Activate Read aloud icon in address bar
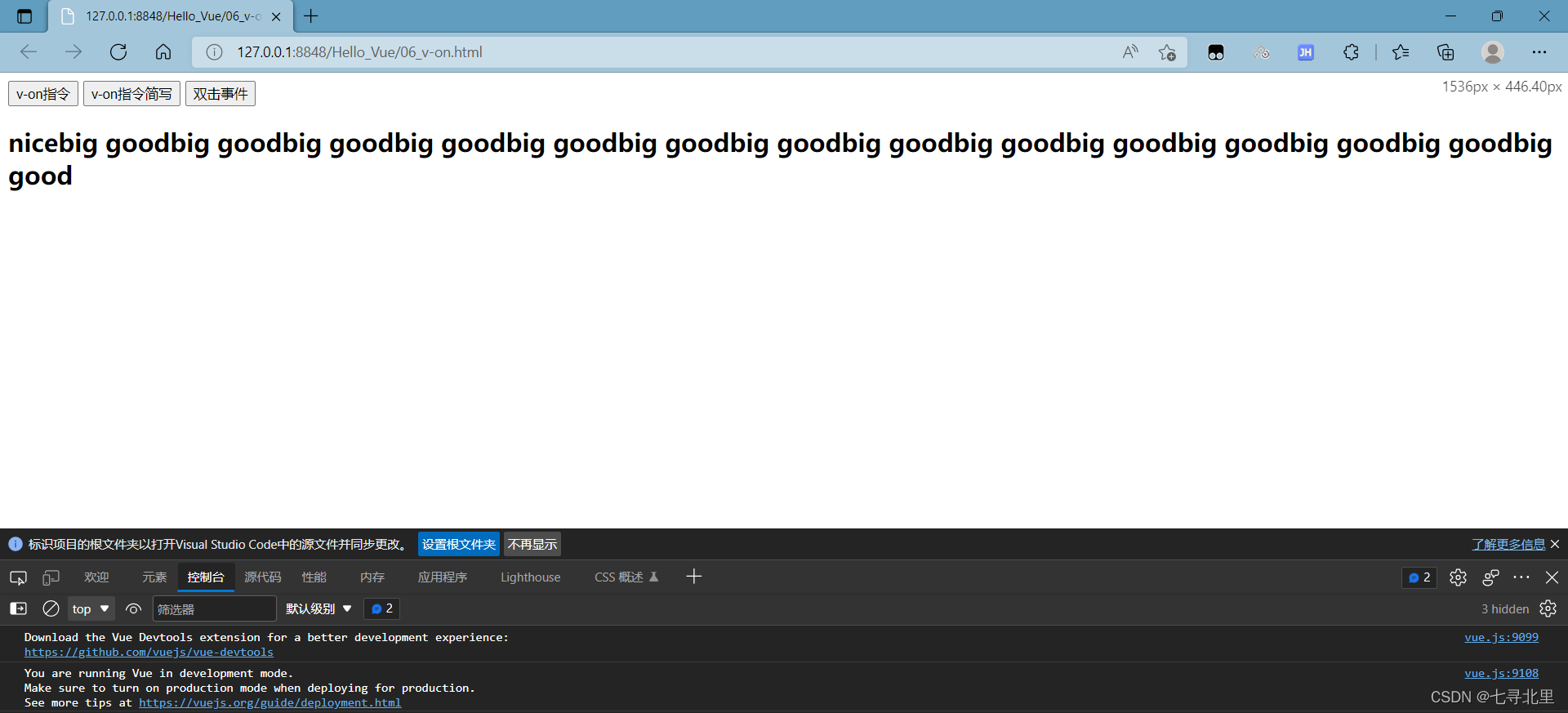The height and width of the screenshot is (713, 1568). click(1130, 52)
